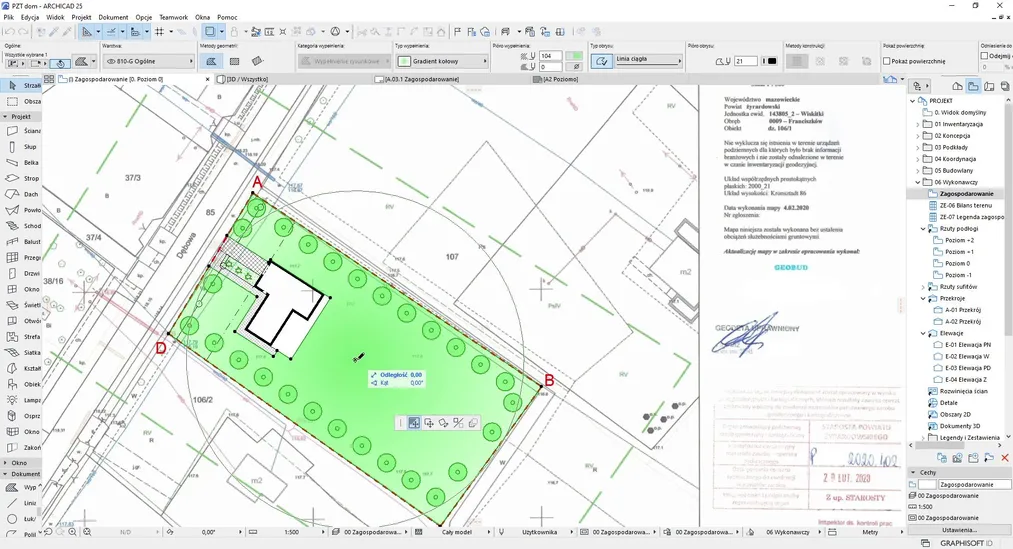1013x549 pixels.
Task: Collapse the Elewacje tree folder
Action: (923, 334)
